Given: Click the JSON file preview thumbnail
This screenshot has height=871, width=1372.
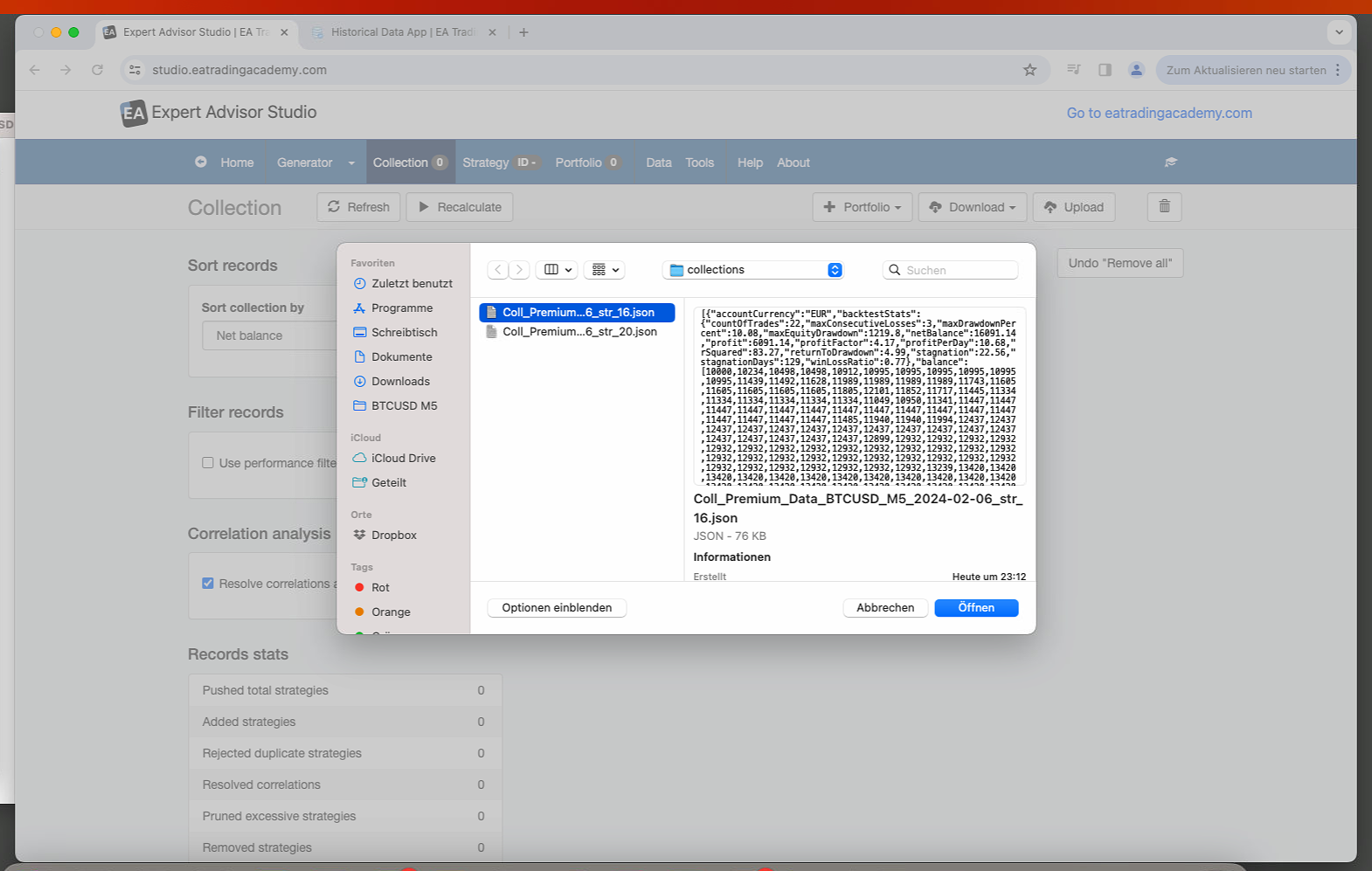Looking at the screenshot, I should [859, 396].
